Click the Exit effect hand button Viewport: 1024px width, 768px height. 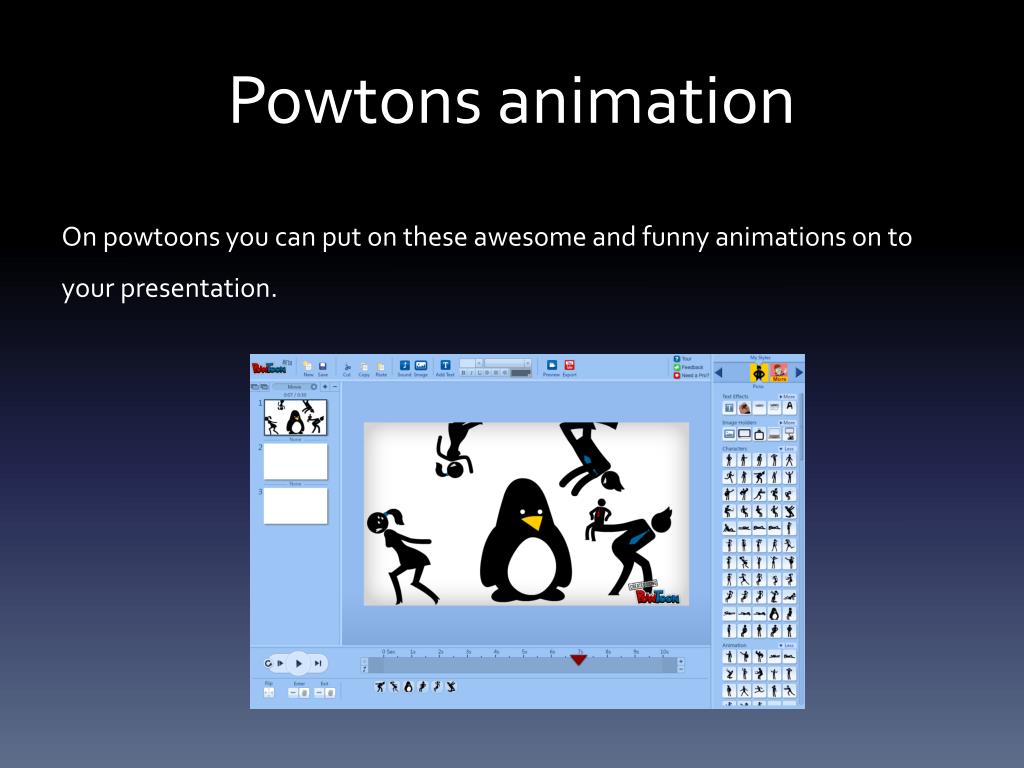click(x=330, y=692)
